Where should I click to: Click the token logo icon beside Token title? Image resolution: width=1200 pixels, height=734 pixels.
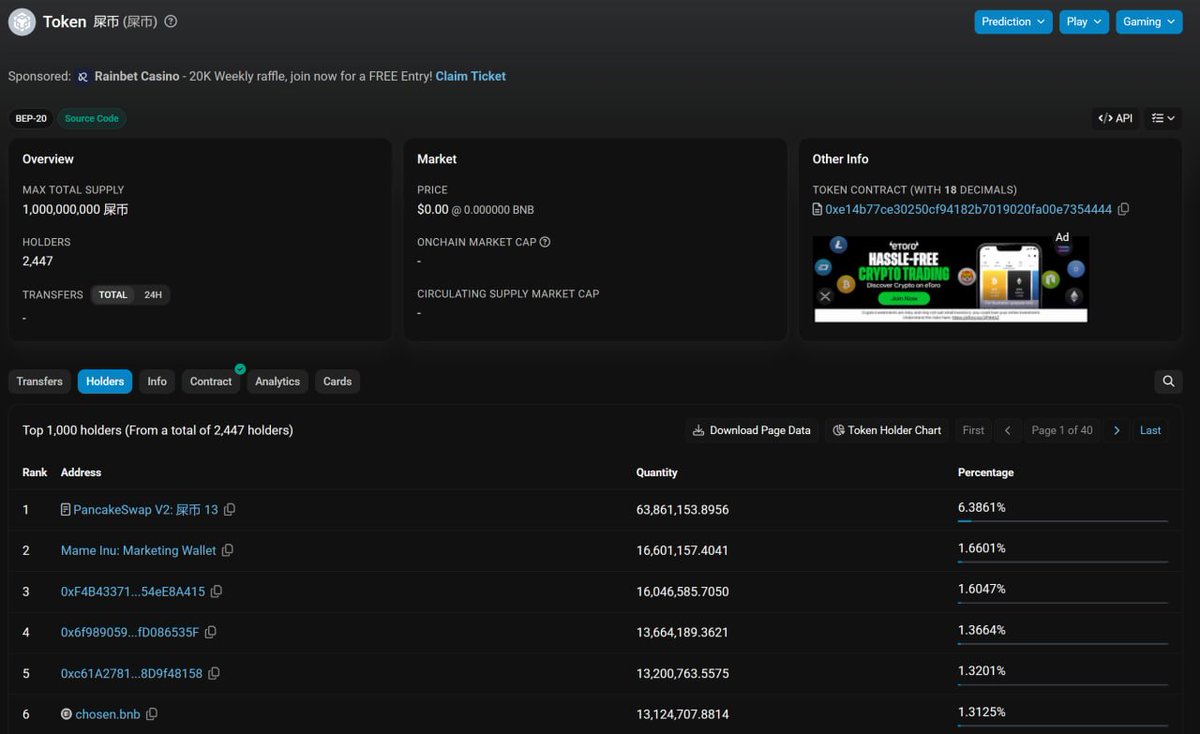click(22, 21)
